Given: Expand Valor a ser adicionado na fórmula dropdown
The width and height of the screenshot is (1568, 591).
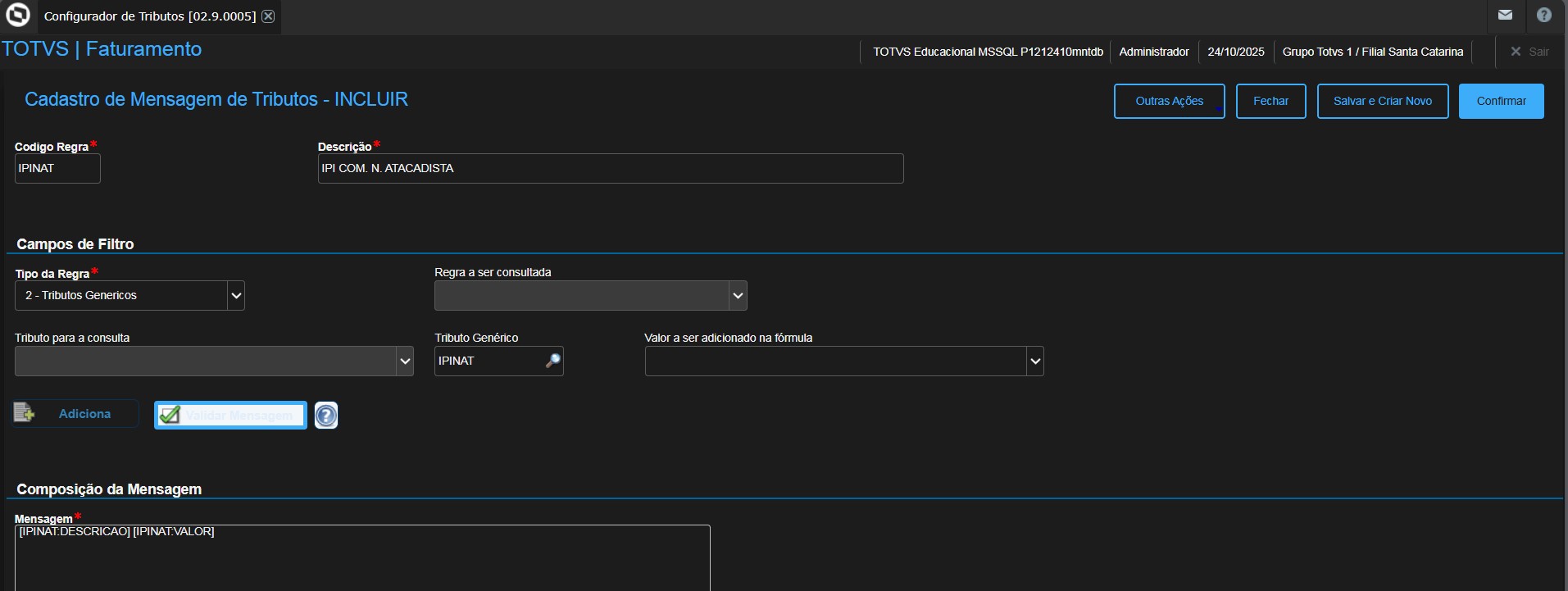Looking at the screenshot, I should click(x=1035, y=361).
